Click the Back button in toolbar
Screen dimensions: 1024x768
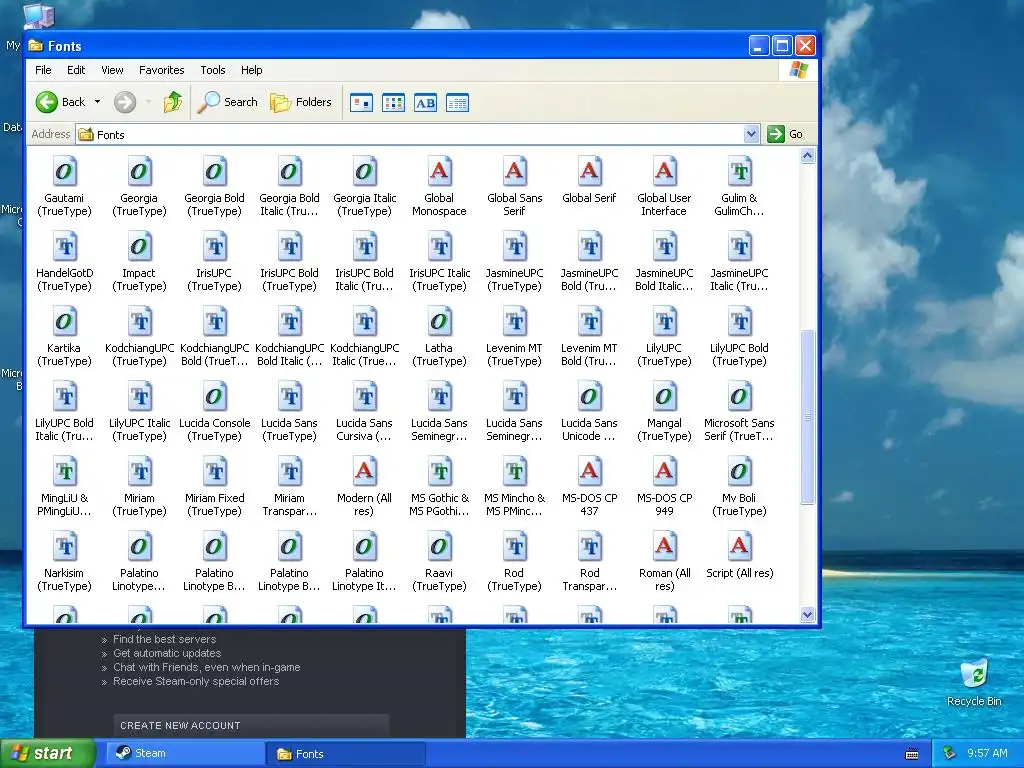pos(60,102)
